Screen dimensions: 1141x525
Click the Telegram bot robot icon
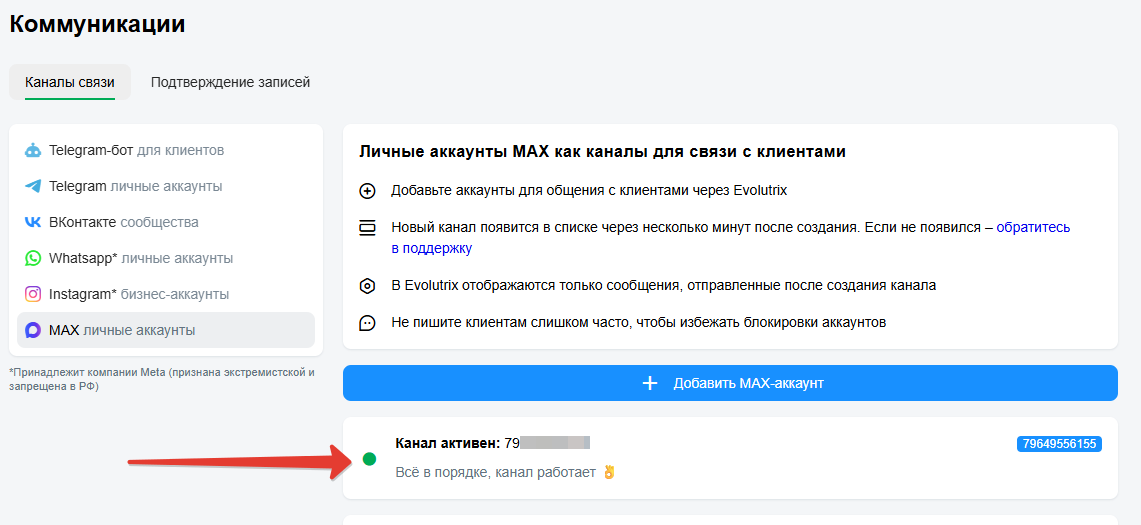pyautogui.click(x=33, y=151)
